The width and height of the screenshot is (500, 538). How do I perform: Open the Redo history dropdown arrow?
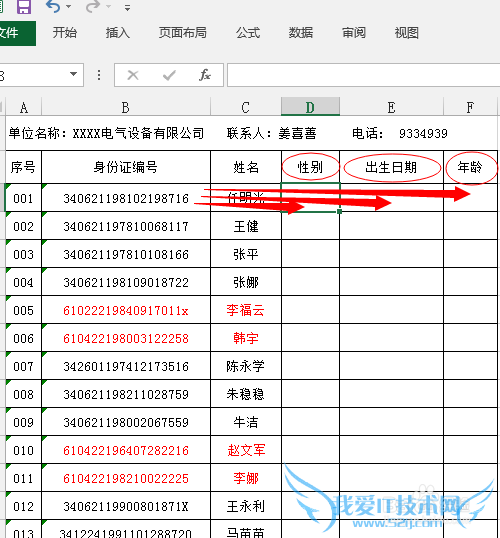pyautogui.click(x=108, y=7)
